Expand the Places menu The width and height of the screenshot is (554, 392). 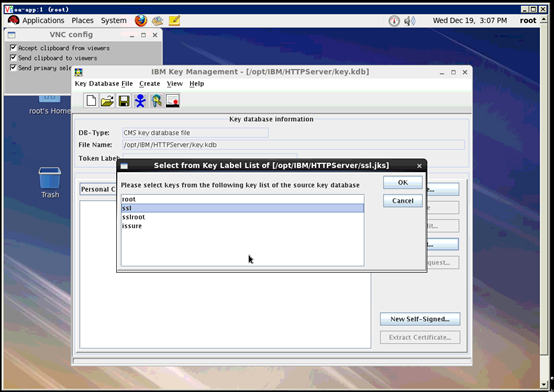click(82, 21)
